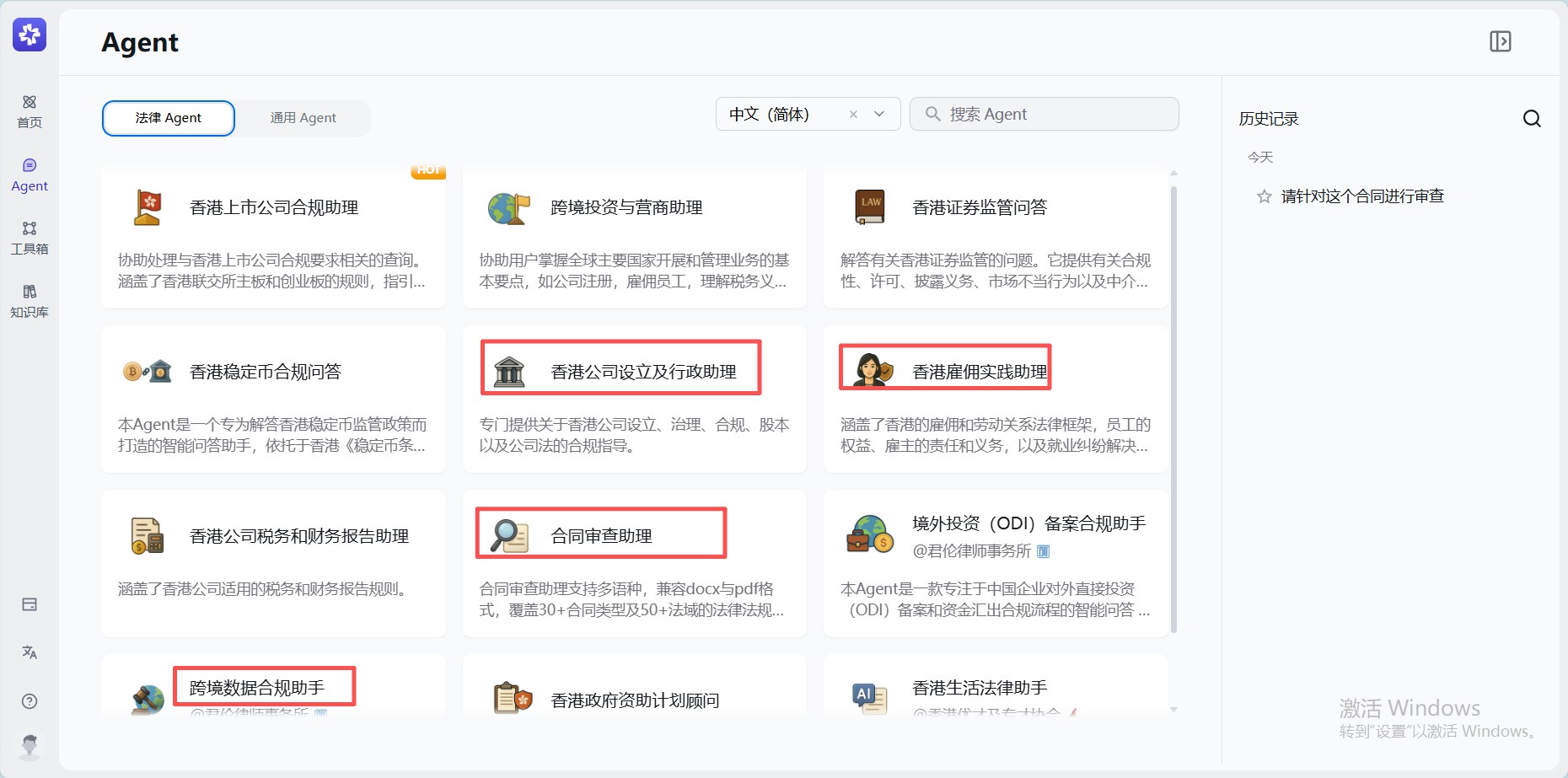This screenshot has width=1568, height=778.
Task: Open the 请针对这个合同进行审查 history record
Action: click(x=1361, y=196)
